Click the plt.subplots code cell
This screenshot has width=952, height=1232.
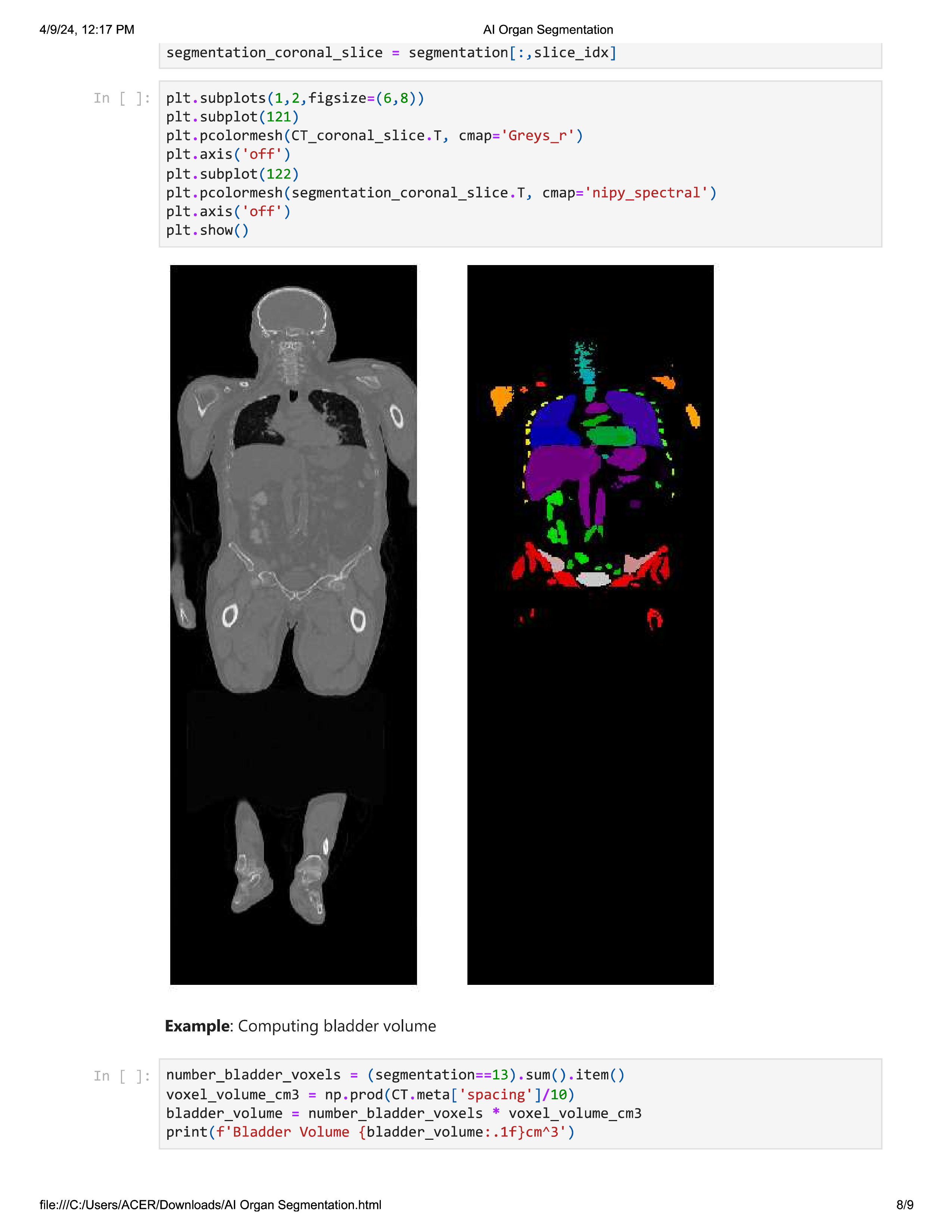(520, 164)
